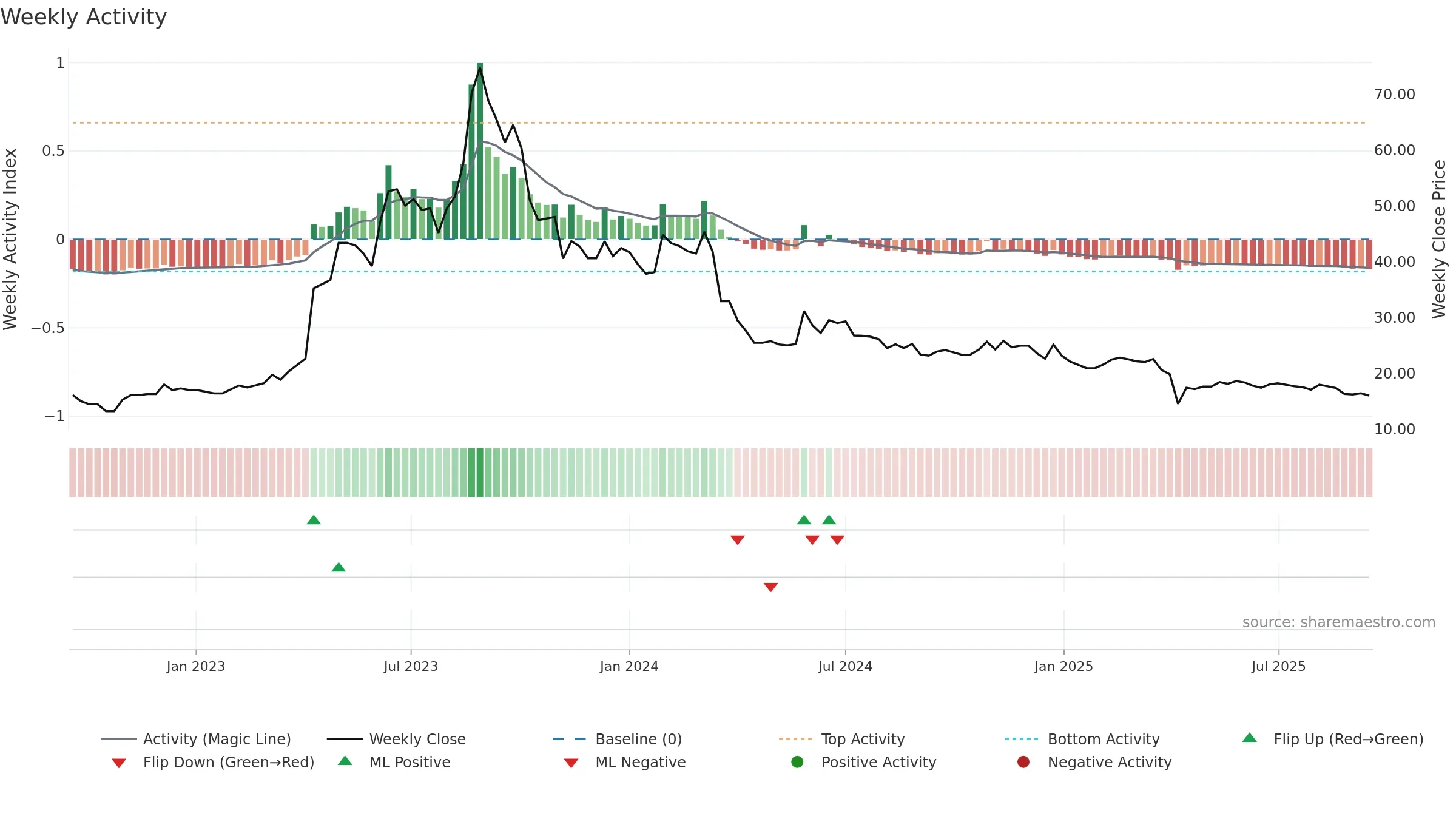Viewport: 1456px width, 819px height.
Task: Click the Weekly Activity Index axis title
Action: pos(10,239)
